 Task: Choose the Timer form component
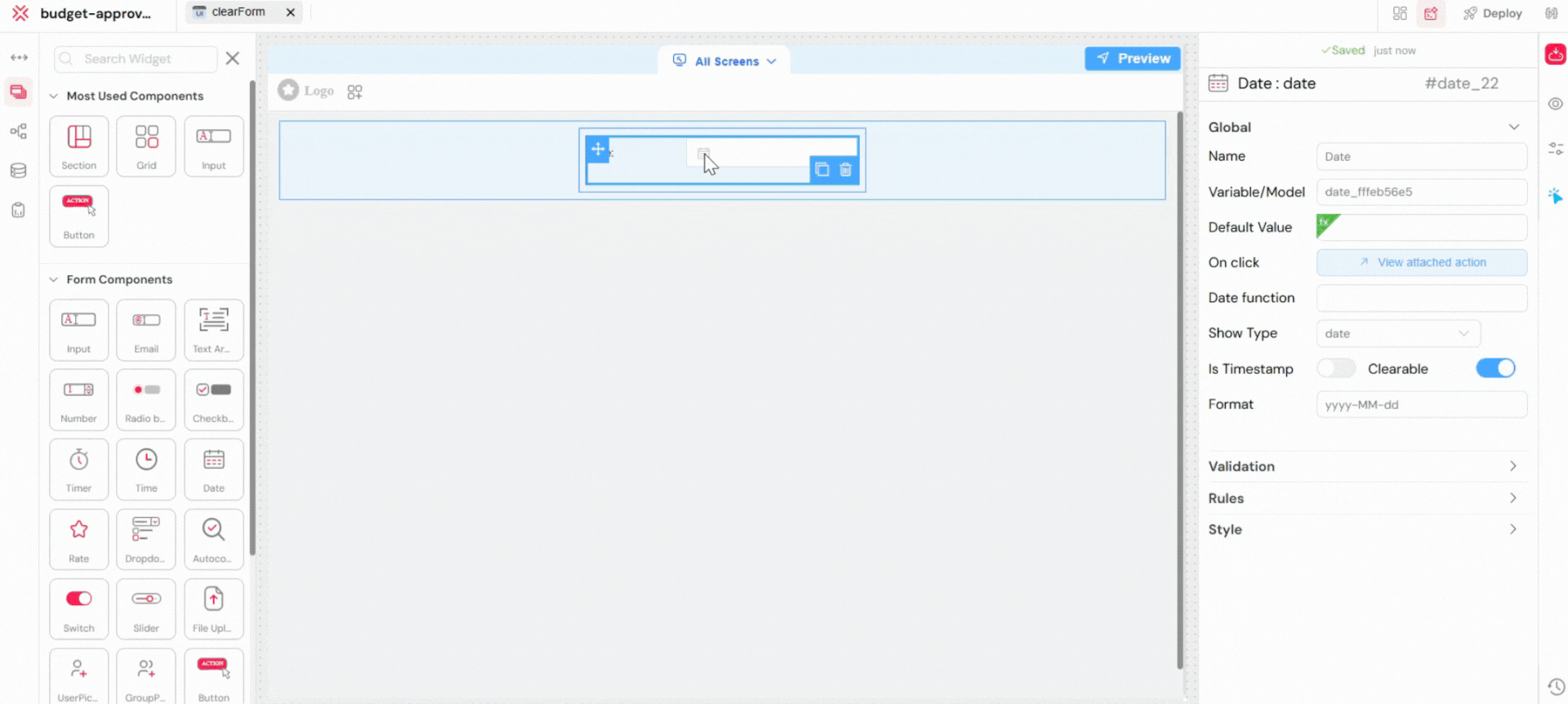point(79,469)
